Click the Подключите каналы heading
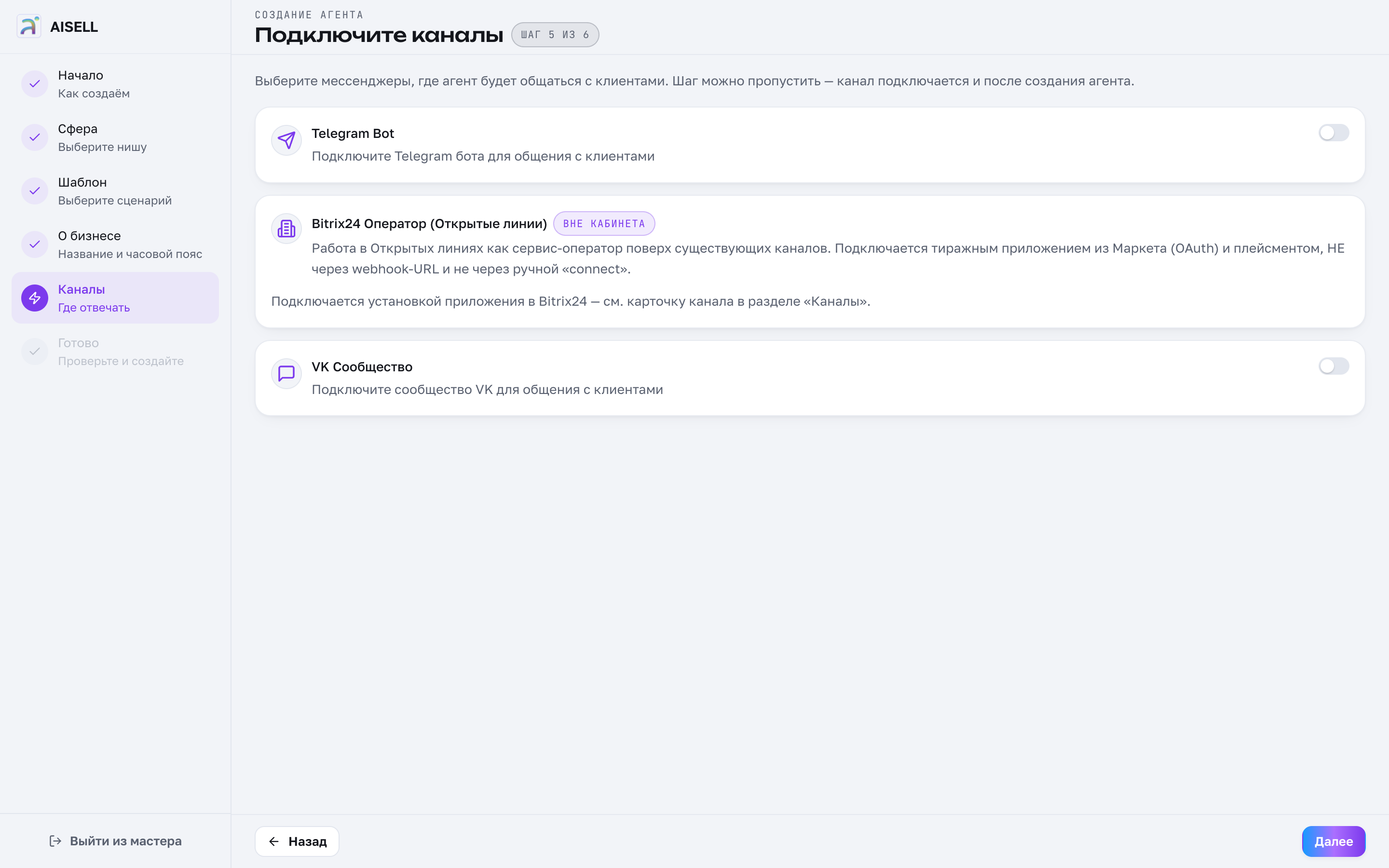 point(379,35)
